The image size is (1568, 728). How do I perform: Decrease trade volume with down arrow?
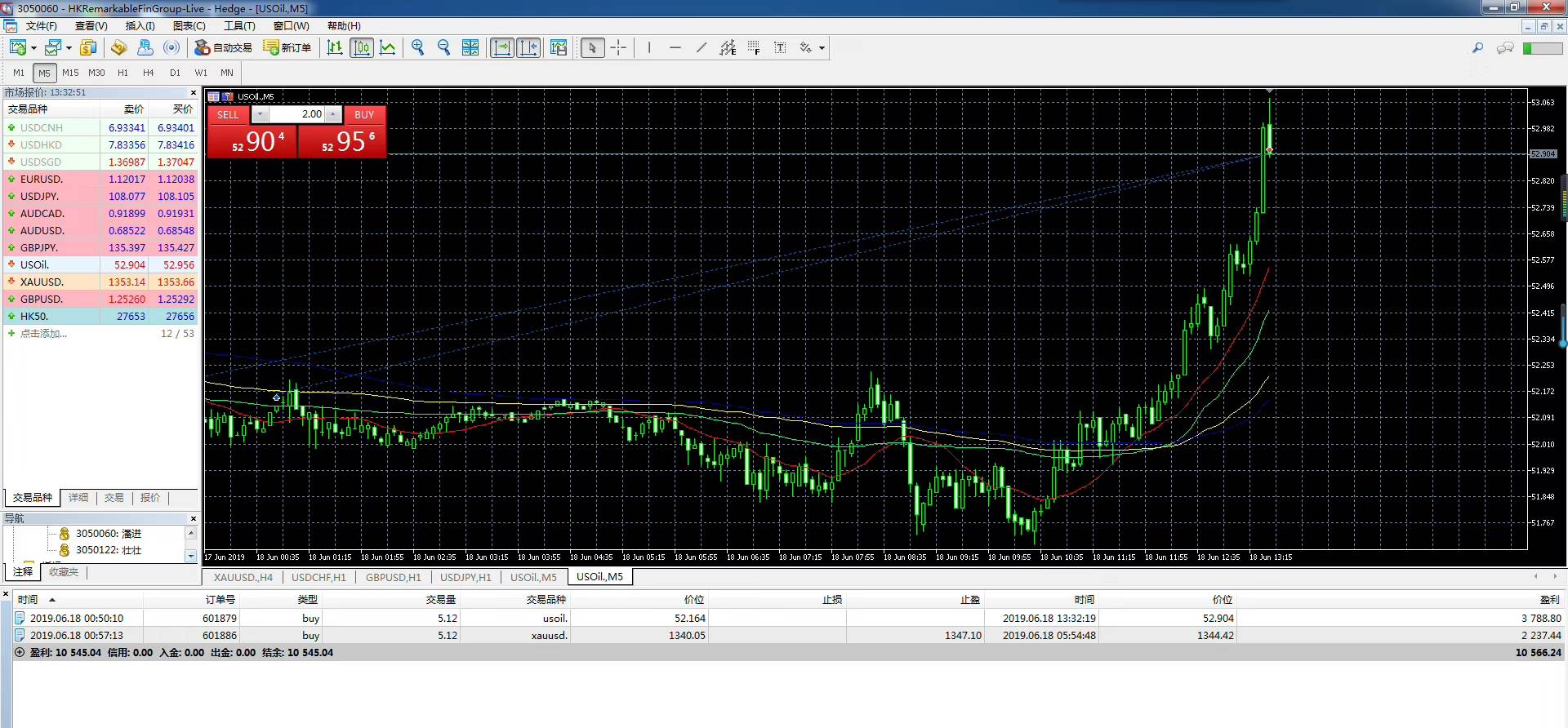tap(260, 114)
